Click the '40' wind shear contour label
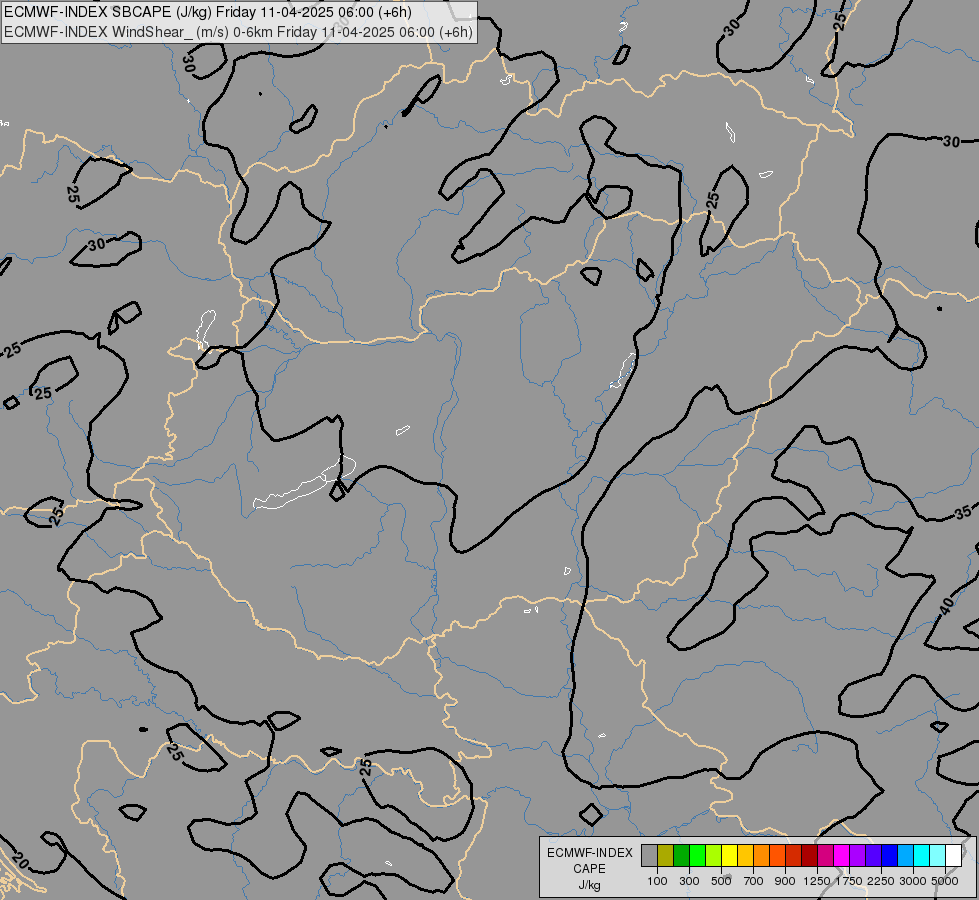979x900 pixels. [x=947, y=606]
